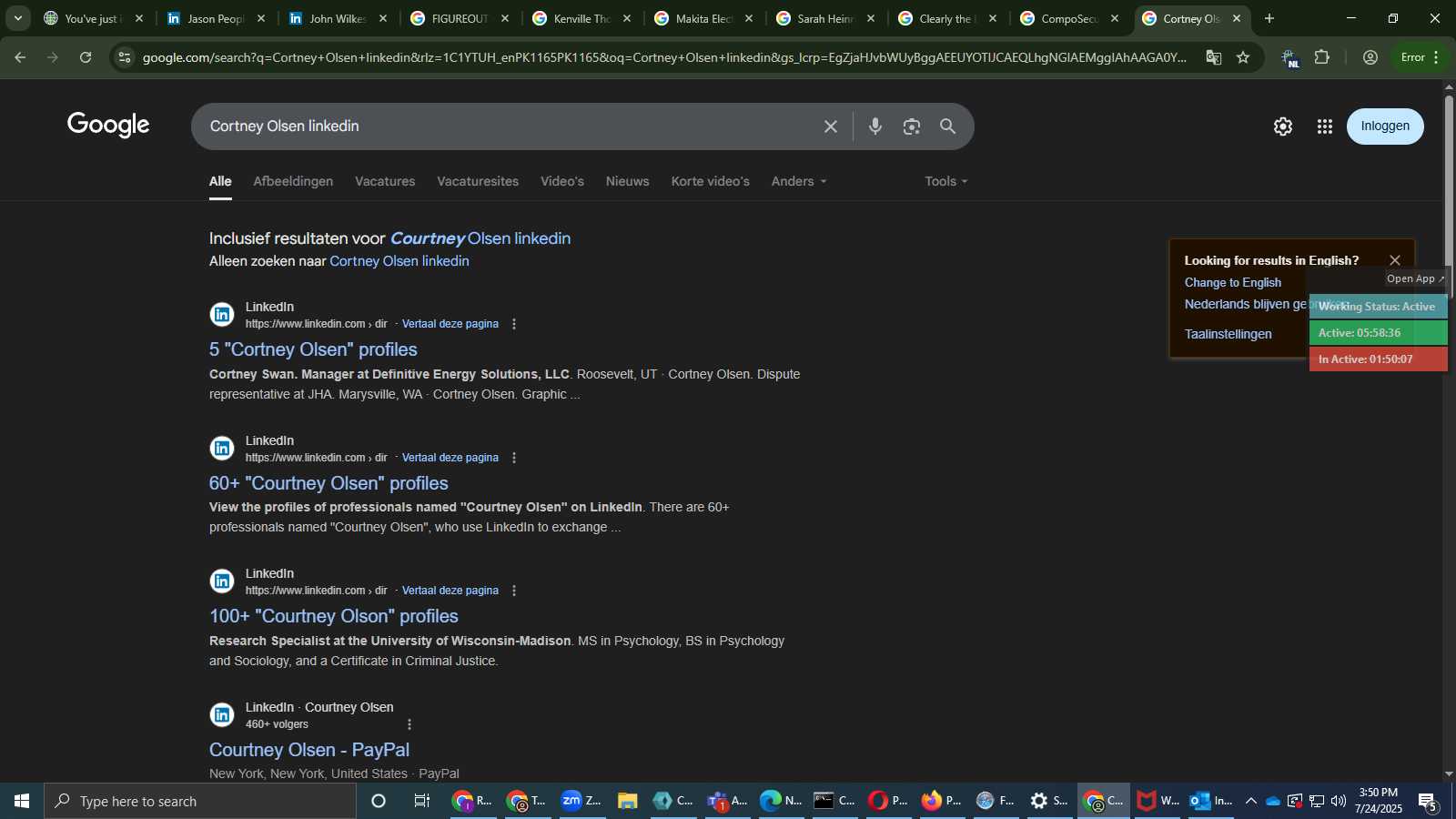Image resolution: width=1456 pixels, height=819 pixels.
Task: Expand the Anders filter dropdown
Action: pyautogui.click(x=799, y=181)
